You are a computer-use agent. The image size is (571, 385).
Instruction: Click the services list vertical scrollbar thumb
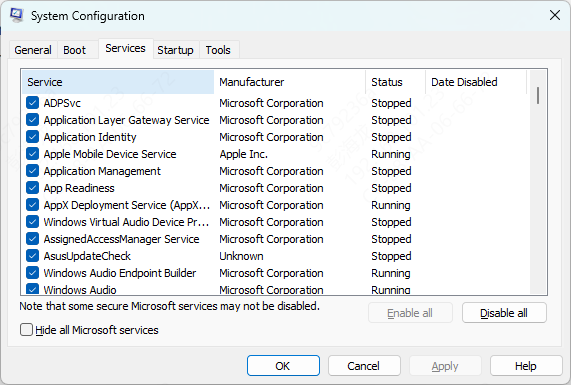coord(538,95)
